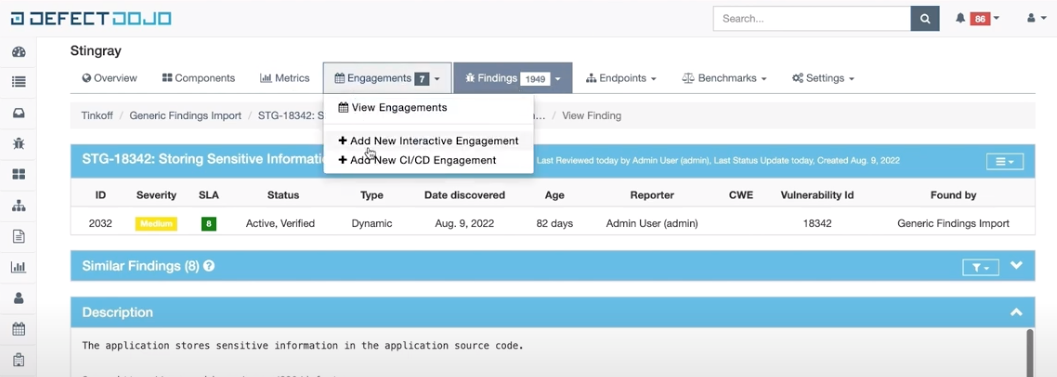The width and height of the screenshot is (1057, 377).
Task: Select the inbox tray icon in sidebar
Action: [x=19, y=113]
